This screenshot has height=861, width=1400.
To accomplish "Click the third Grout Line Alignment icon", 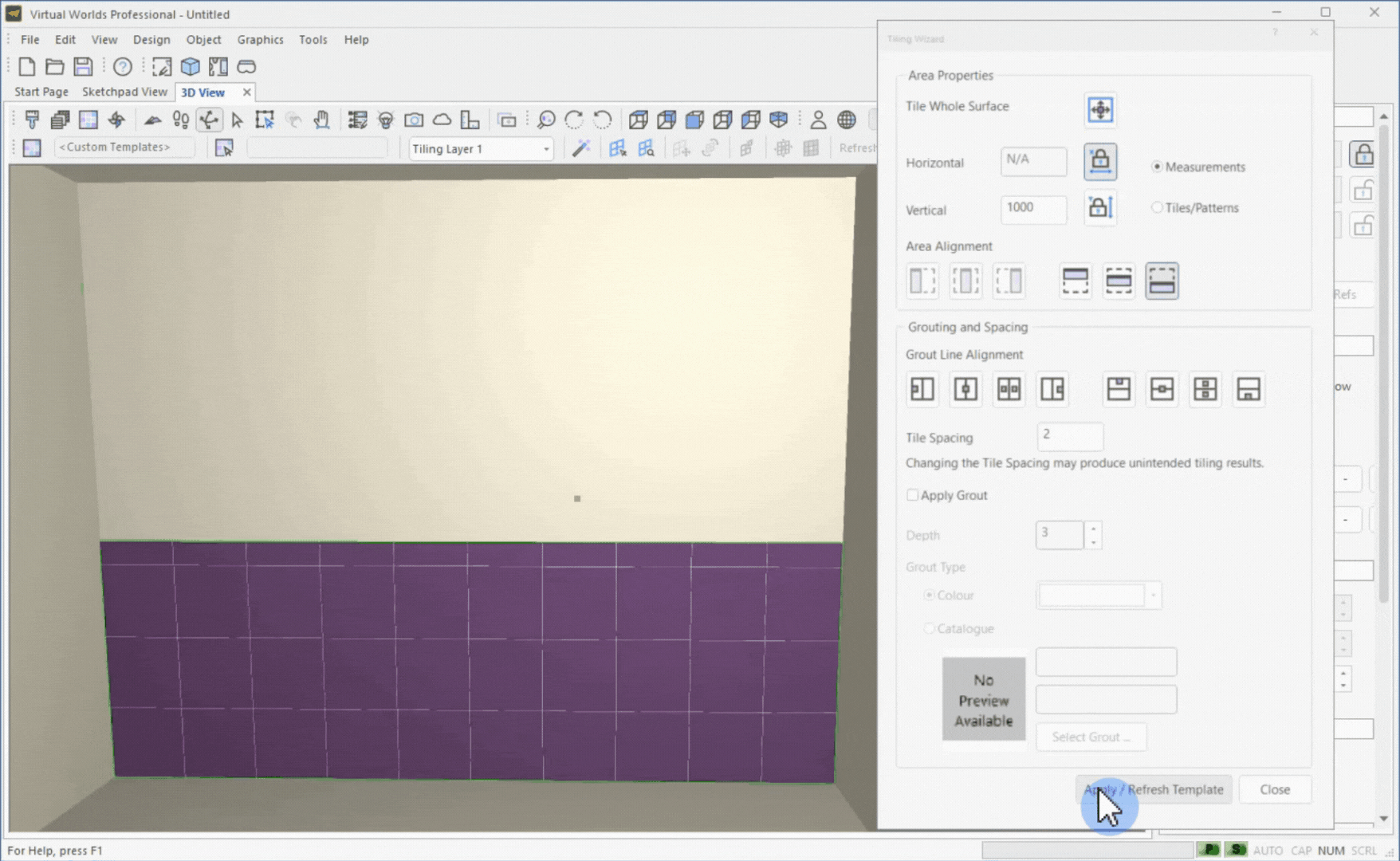I will [1009, 389].
